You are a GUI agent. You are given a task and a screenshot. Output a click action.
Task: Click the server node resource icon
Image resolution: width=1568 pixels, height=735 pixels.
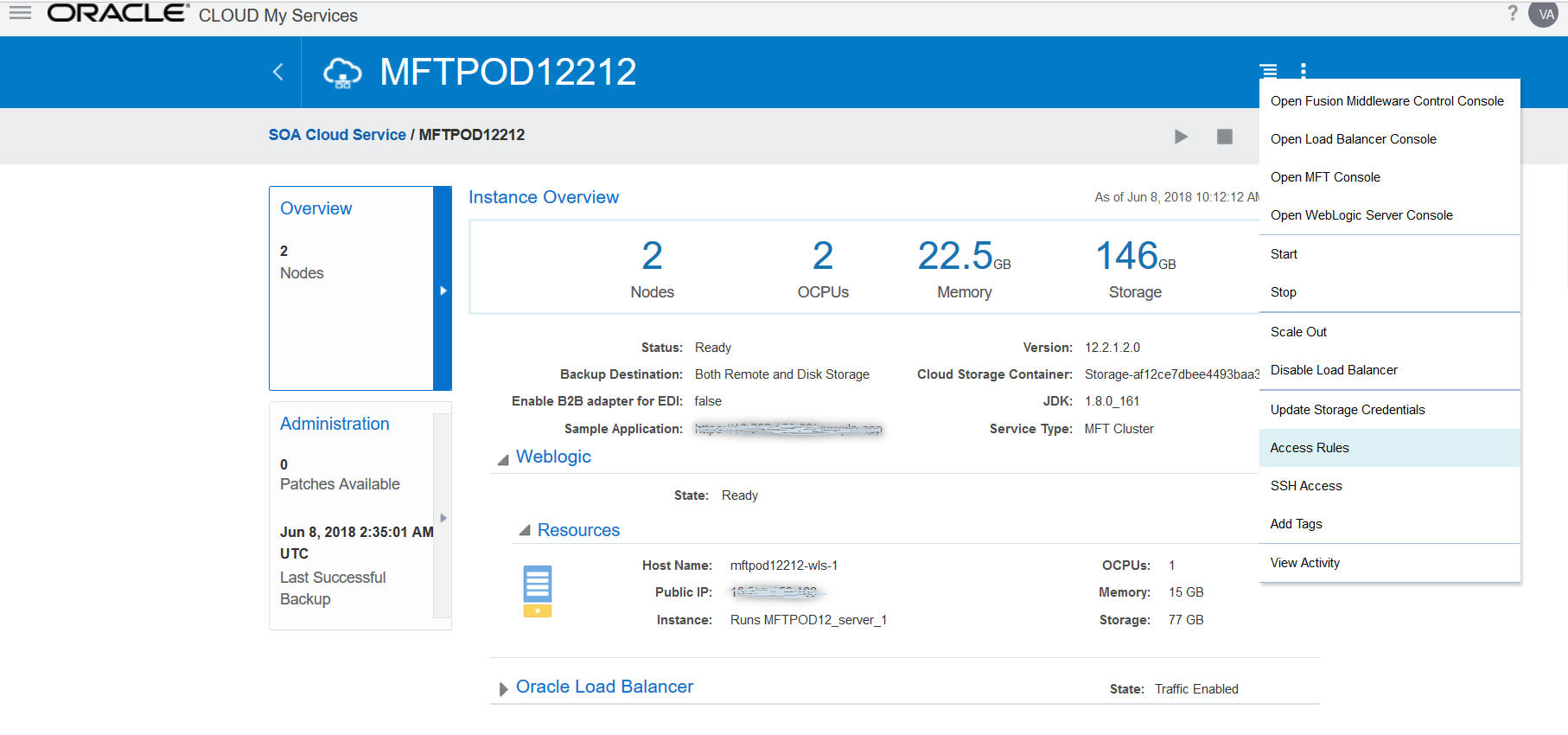537,591
